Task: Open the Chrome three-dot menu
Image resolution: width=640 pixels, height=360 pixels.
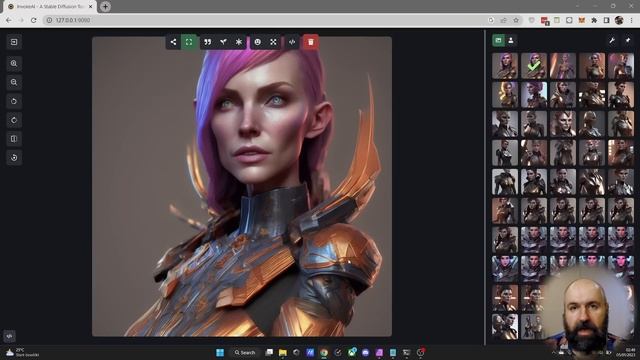Action: 631,20
